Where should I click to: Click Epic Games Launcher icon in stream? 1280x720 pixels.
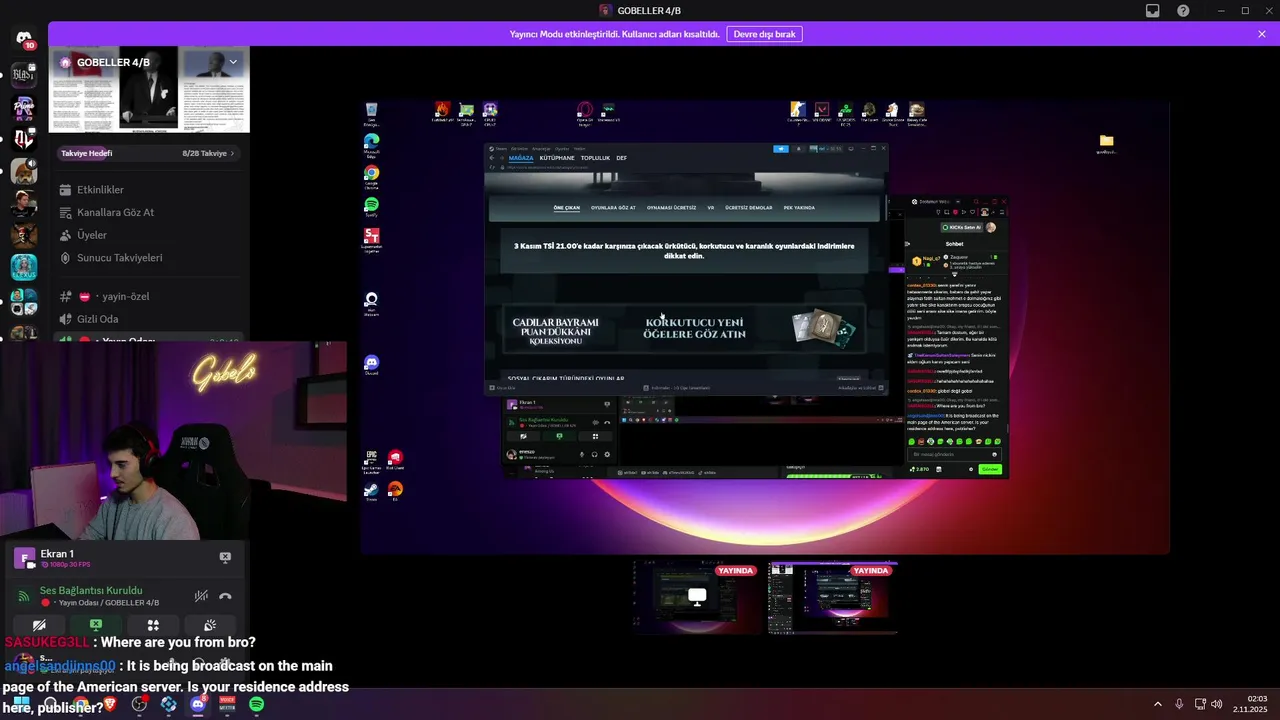(x=371, y=459)
